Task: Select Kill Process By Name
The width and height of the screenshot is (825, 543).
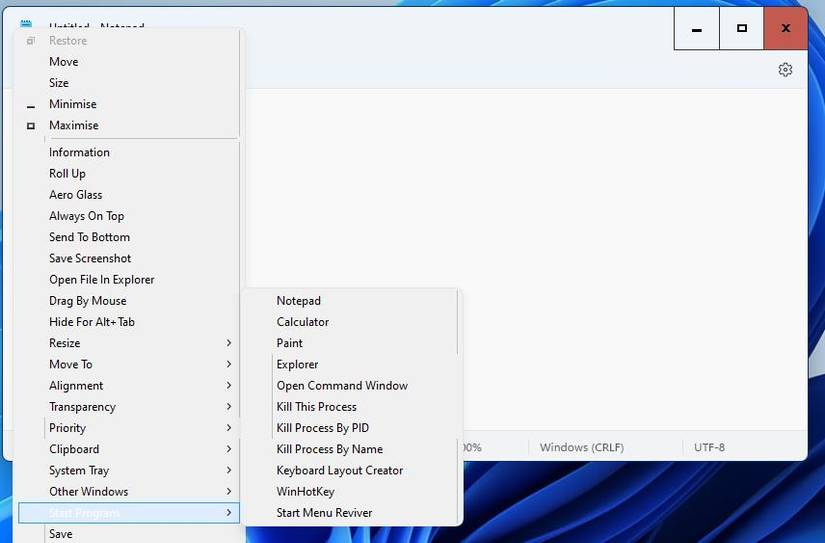Action: pyautogui.click(x=351, y=449)
